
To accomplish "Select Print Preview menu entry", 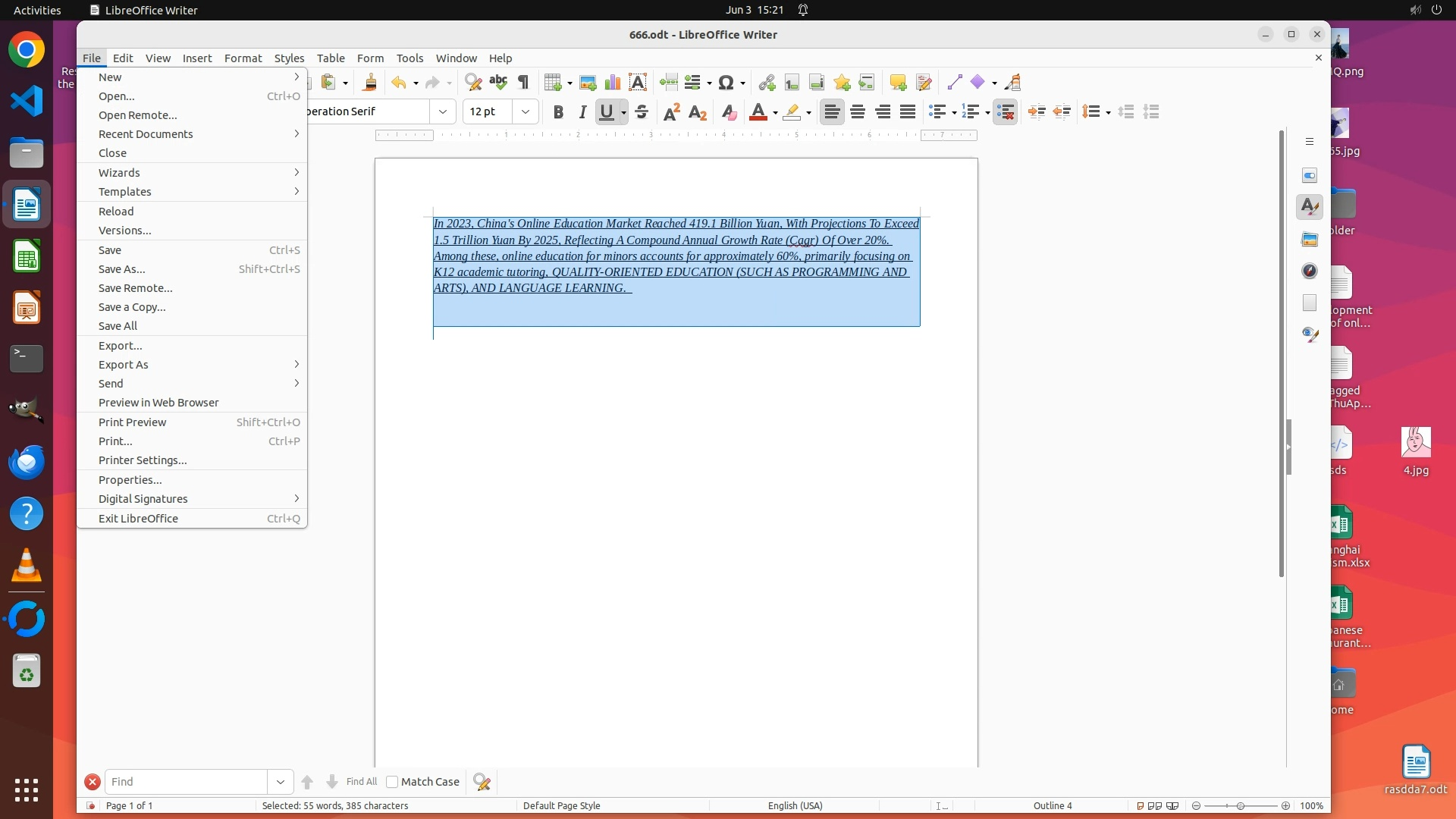I will coord(133,422).
